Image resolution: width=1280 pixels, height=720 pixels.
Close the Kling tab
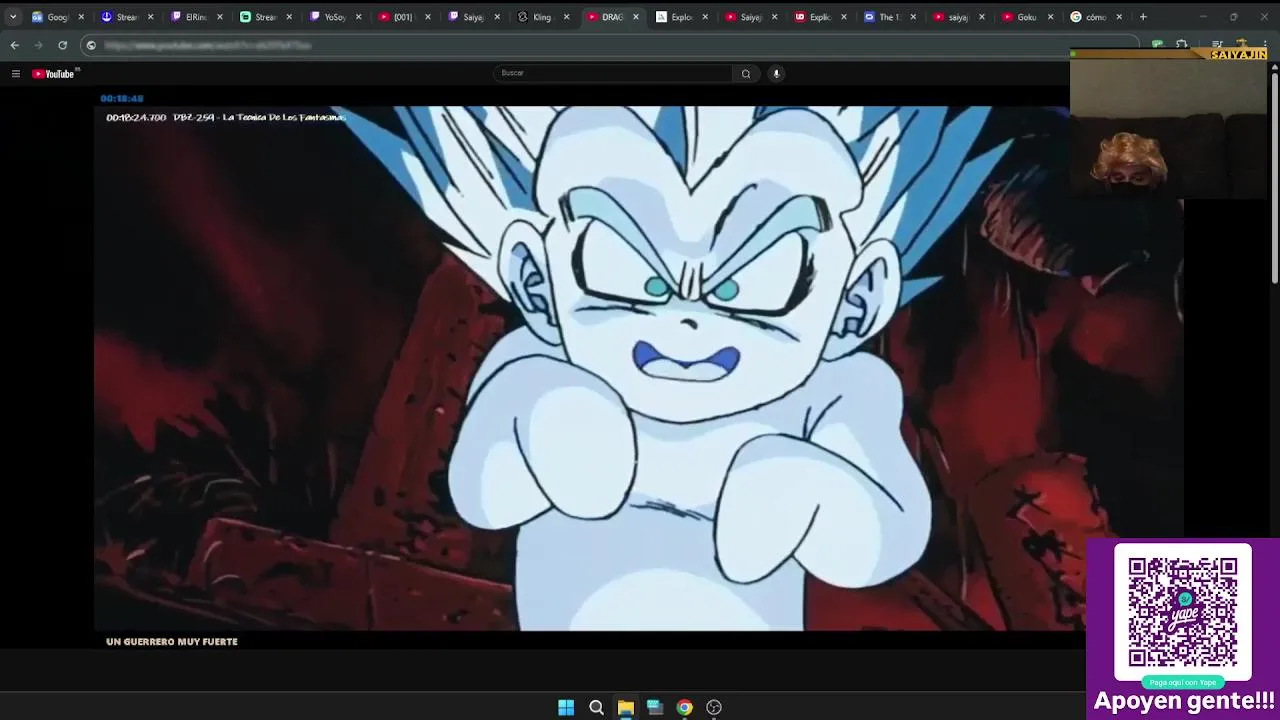click(x=566, y=17)
